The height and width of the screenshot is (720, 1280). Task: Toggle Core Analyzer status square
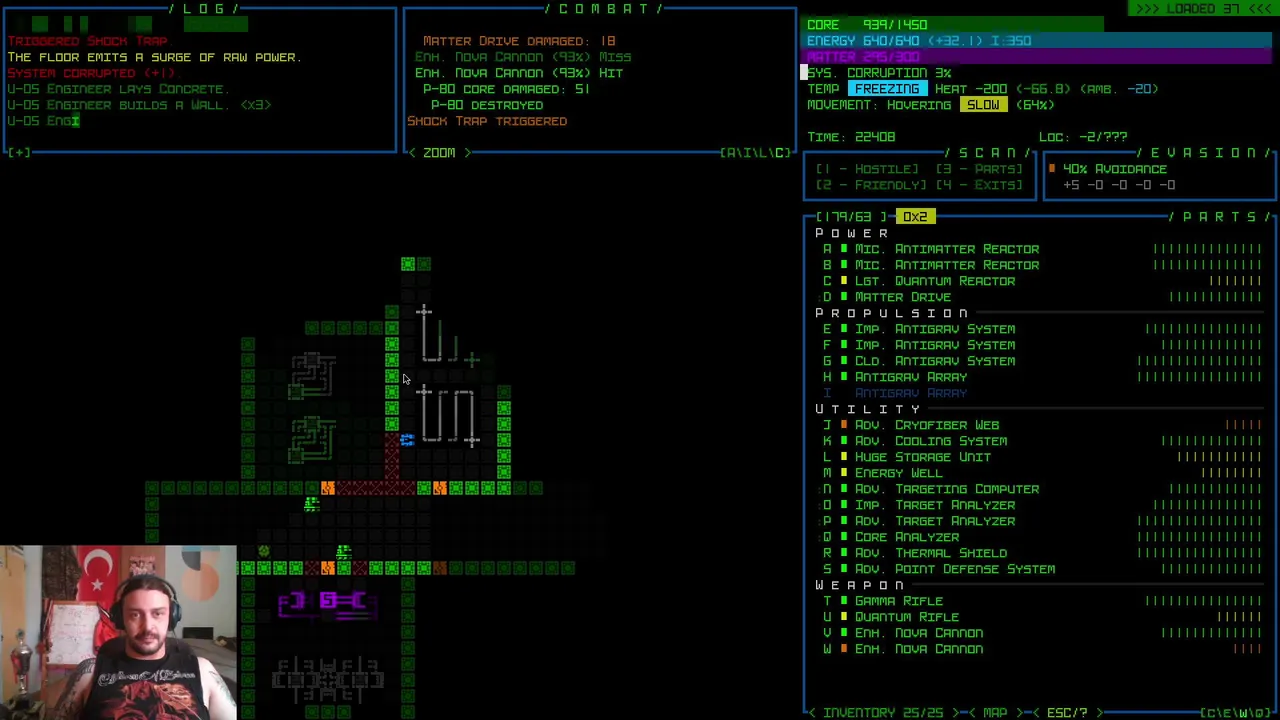coord(844,537)
